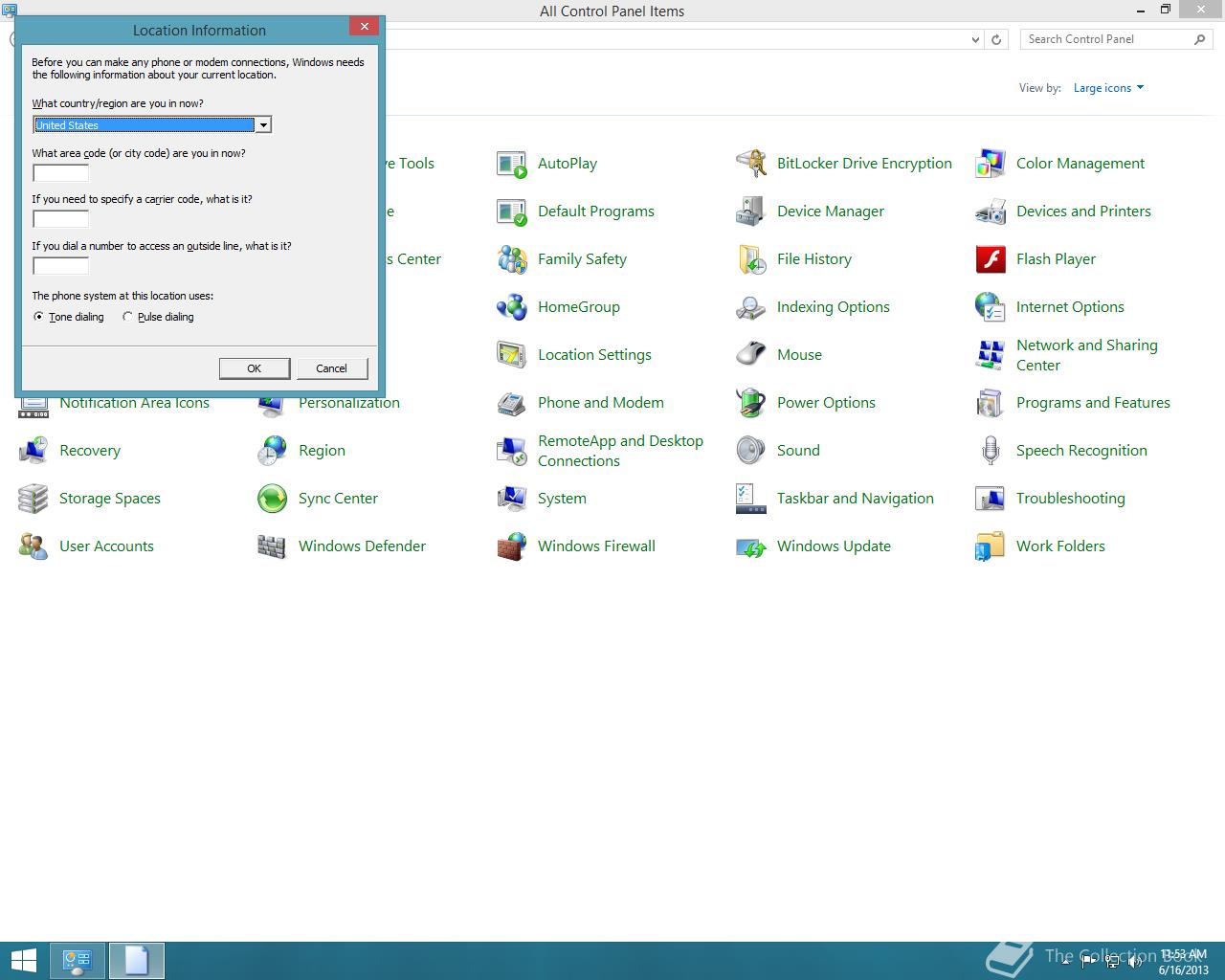Open the Default Programs icon
This screenshot has width=1225, height=980.
pyautogui.click(x=512, y=212)
